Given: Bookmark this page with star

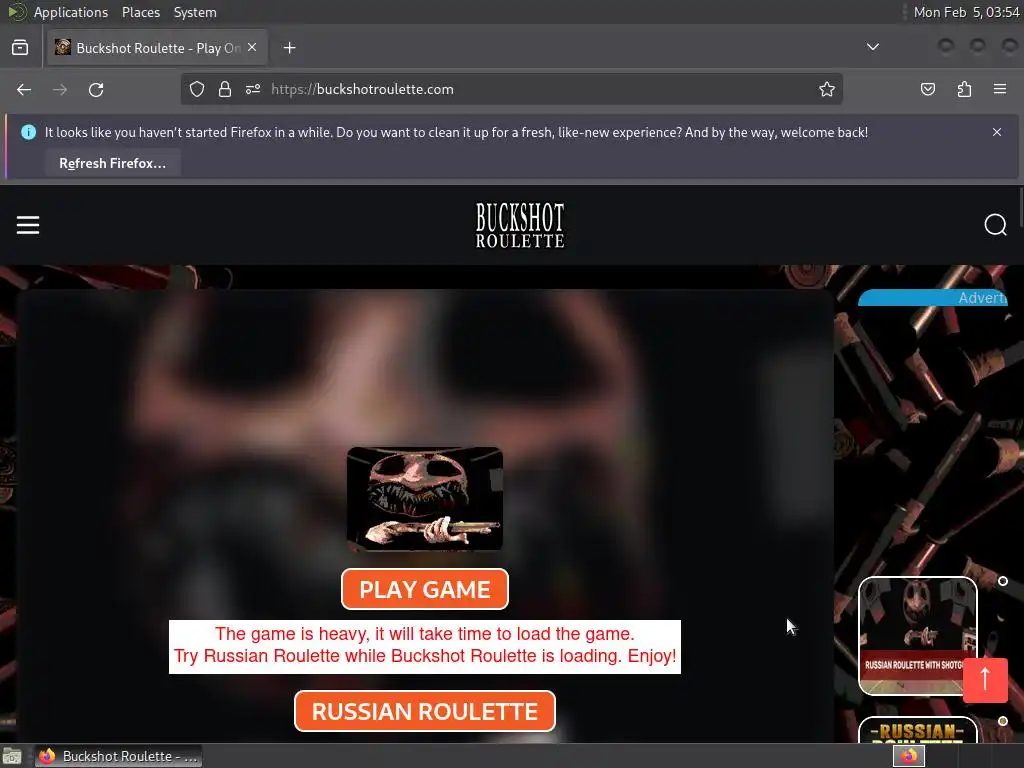Looking at the screenshot, I should pos(827,89).
